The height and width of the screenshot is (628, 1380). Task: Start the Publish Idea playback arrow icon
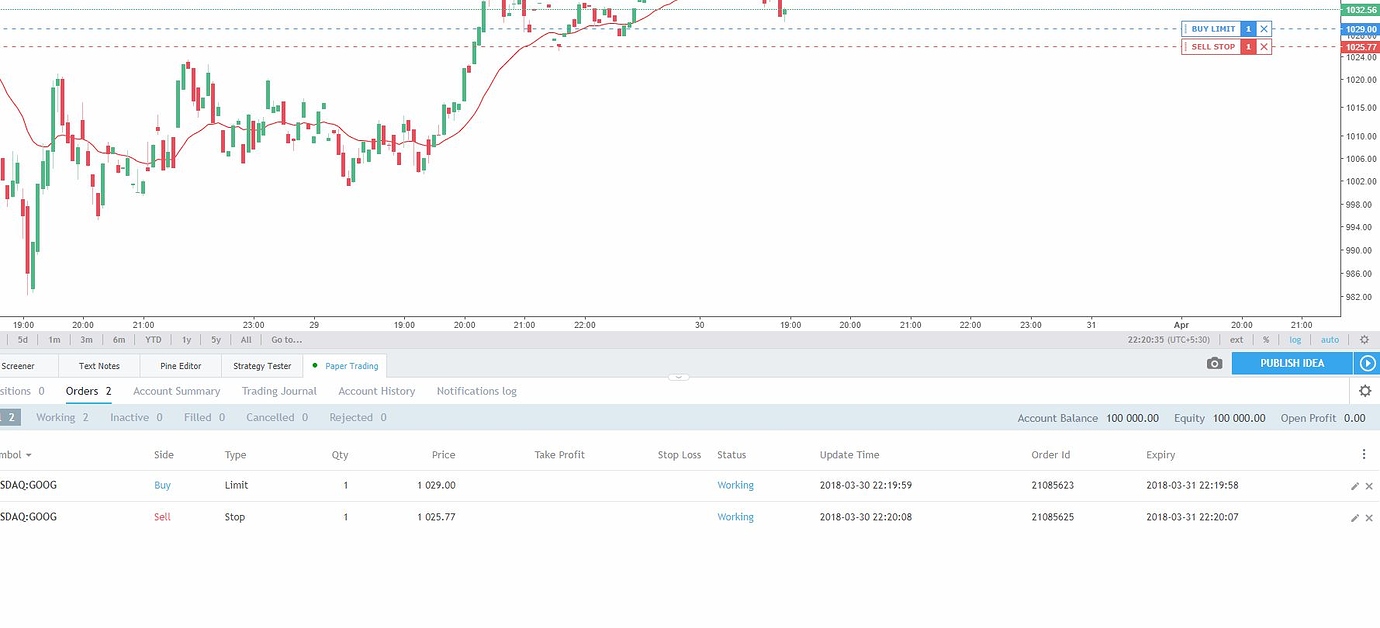tap(1367, 364)
